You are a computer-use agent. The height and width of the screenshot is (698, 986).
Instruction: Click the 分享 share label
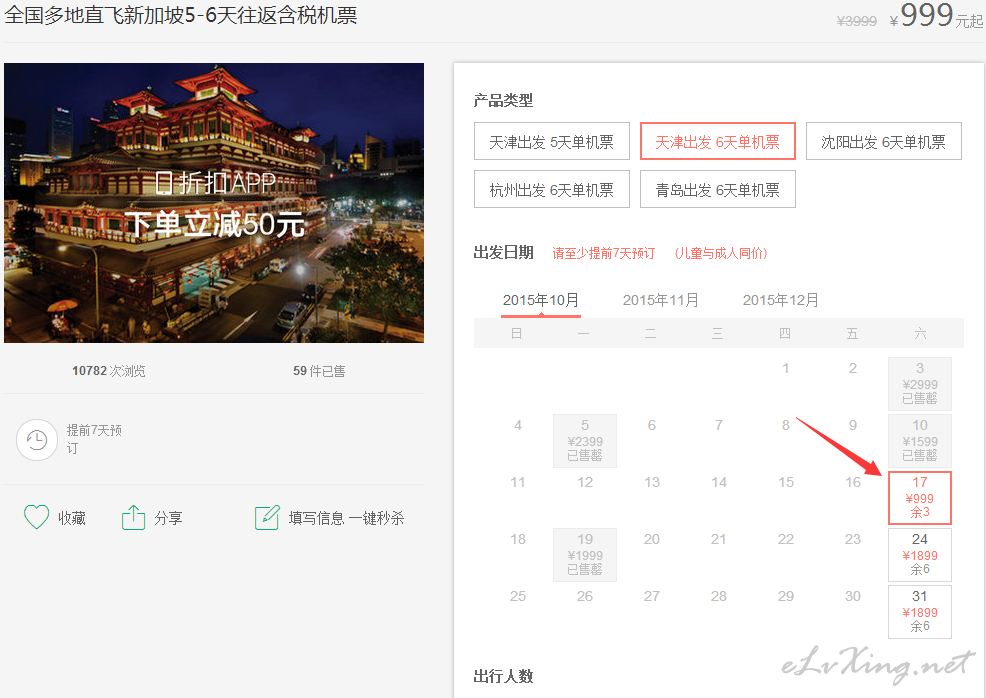[x=169, y=518]
